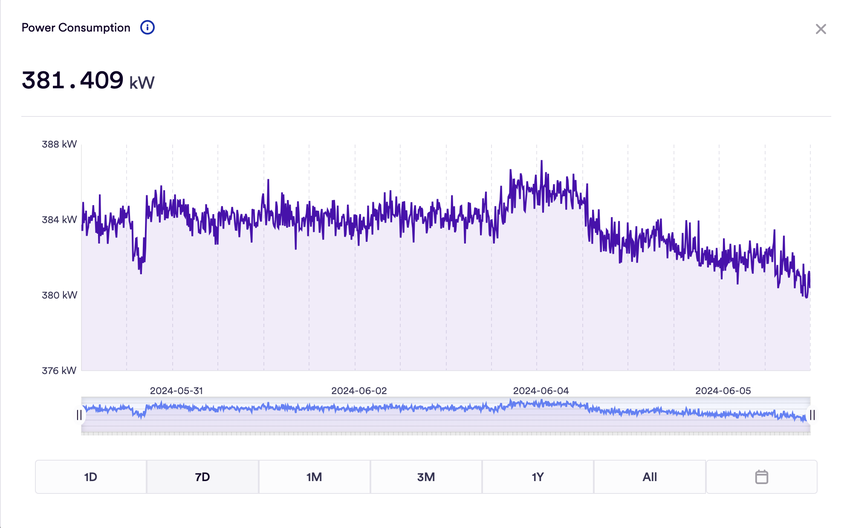Select the 1D time range

coord(91,477)
